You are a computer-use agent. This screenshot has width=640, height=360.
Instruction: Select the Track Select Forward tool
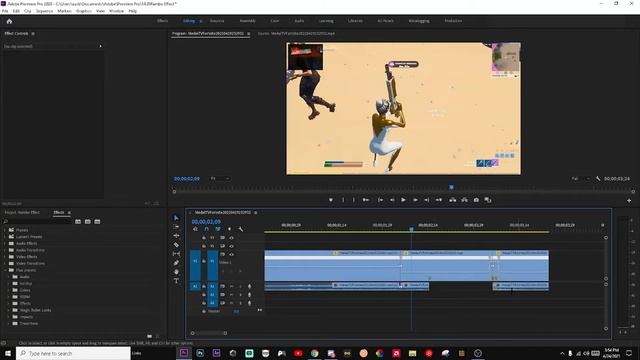176,227
